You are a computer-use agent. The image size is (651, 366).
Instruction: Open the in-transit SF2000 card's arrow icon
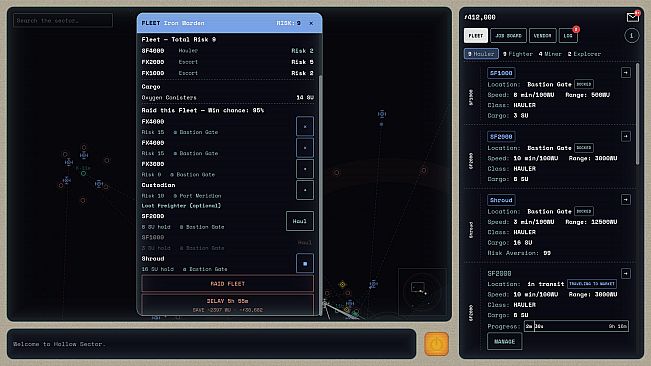[626, 273]
